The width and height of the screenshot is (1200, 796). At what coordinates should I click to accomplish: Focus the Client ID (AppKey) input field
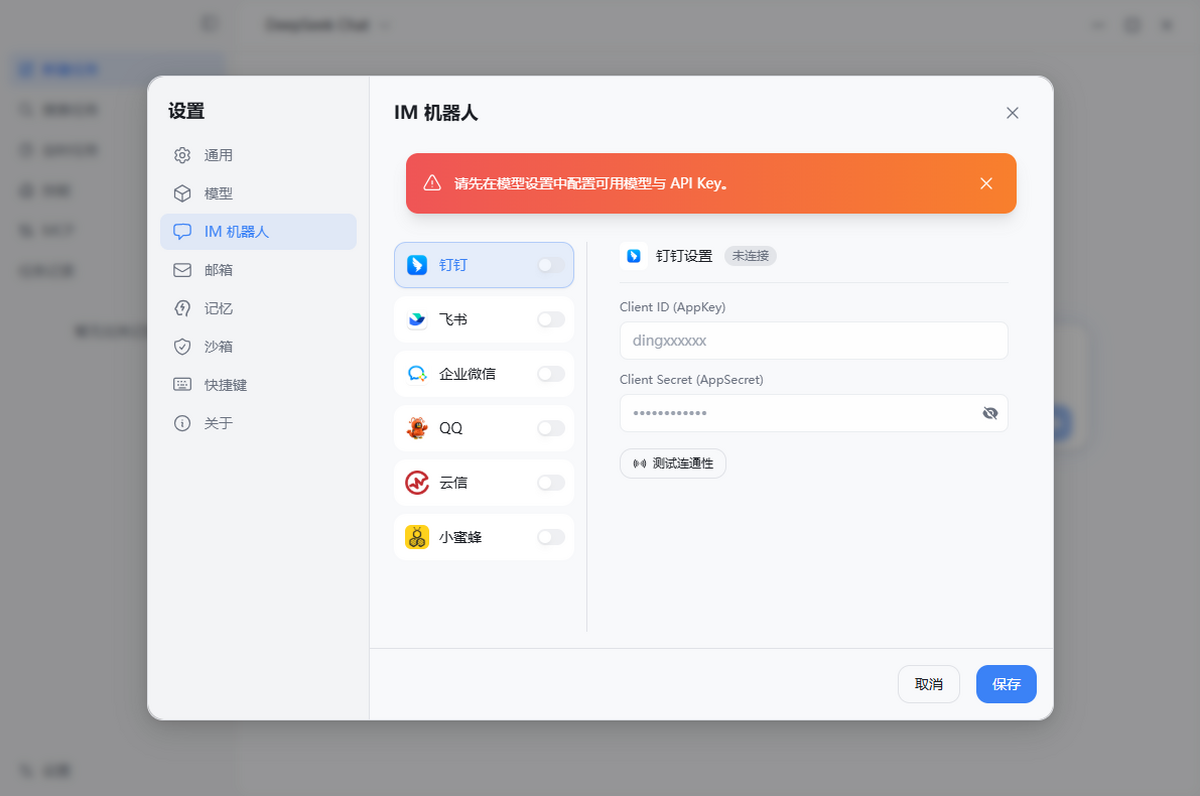click(x=813, y=340)
